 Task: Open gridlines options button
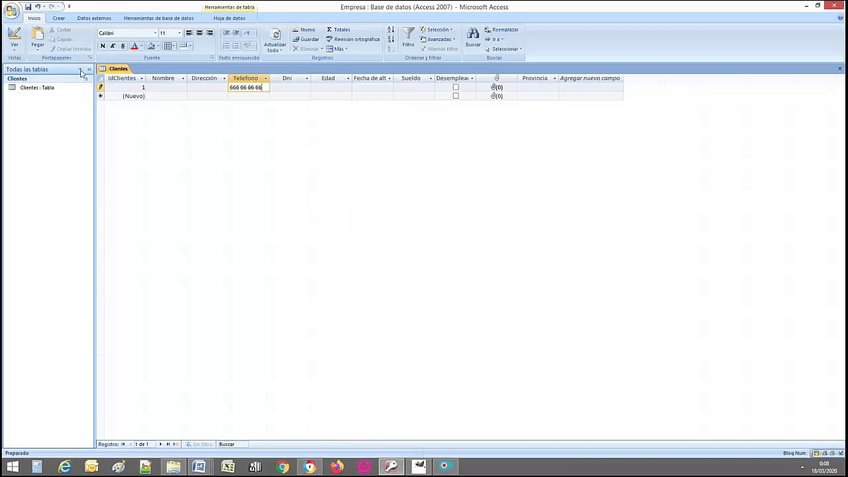(169, 46)
